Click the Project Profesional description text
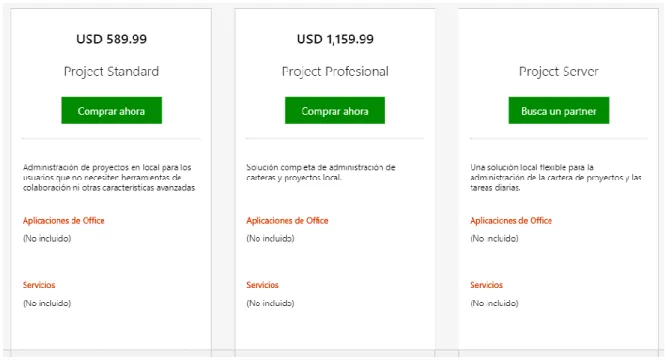The width and height of the screenshot is (665, 360). (x=321, y=172)
